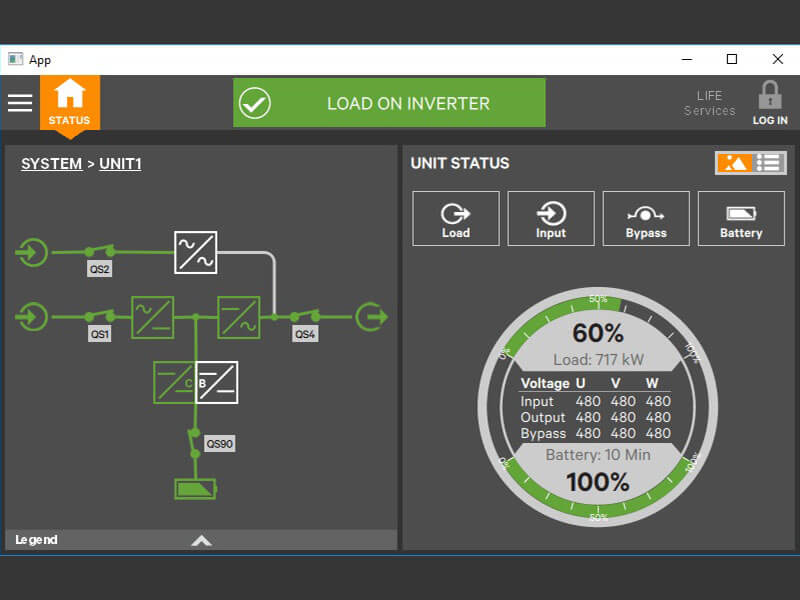Show the Bypass measurements
The height and width of the screenshot is (600, 800).
(x=646, y=219)
